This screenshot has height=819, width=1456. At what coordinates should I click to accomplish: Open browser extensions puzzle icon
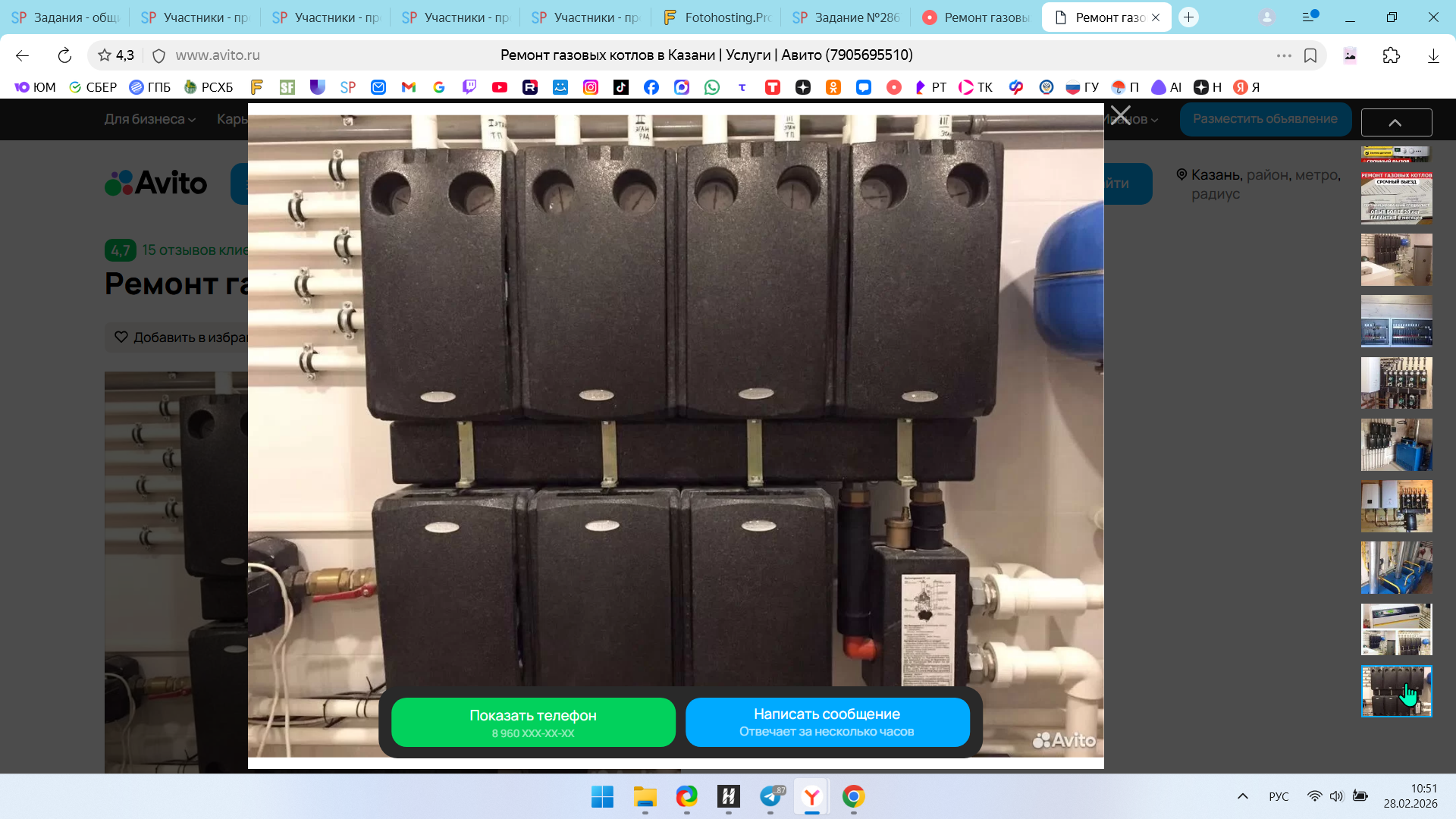[x=1391, y=55]
